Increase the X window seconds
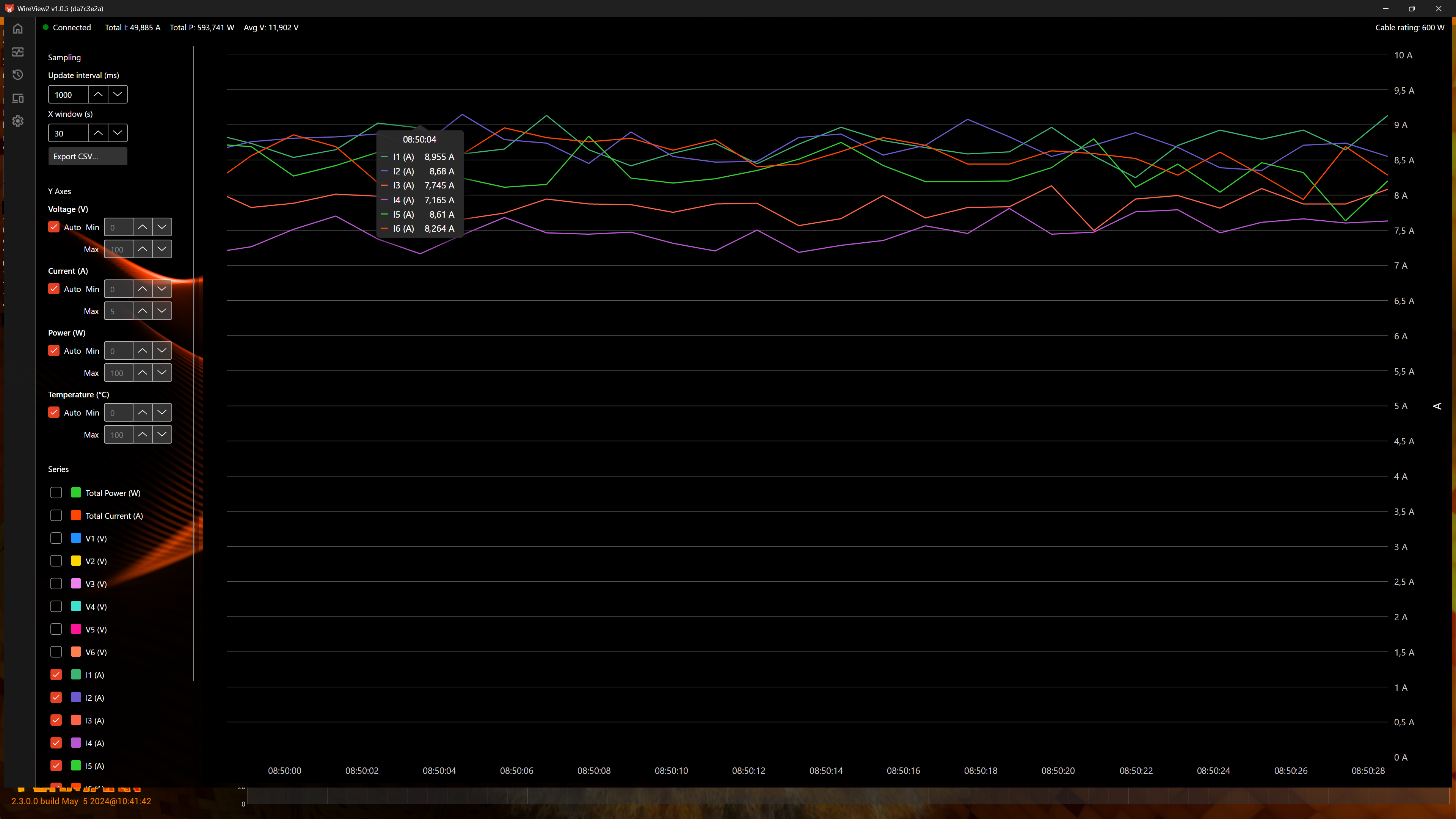The image size is (1456, 819). 98,133
